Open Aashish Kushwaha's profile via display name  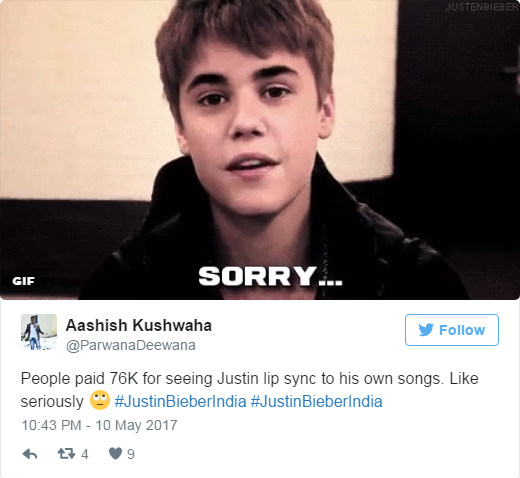click(x=139, y=325)
